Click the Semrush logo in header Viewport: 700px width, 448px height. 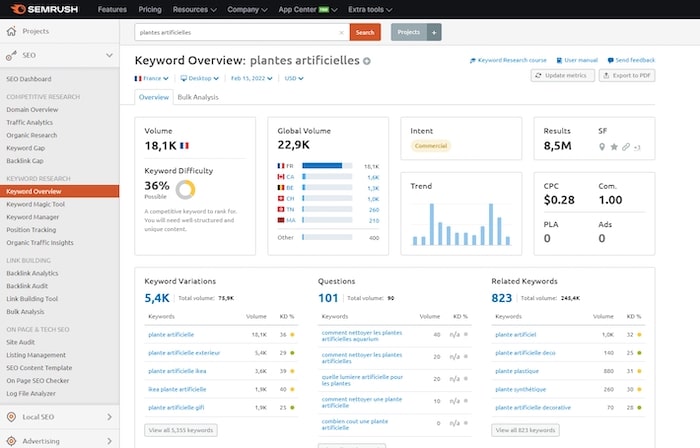click(44, 9)
